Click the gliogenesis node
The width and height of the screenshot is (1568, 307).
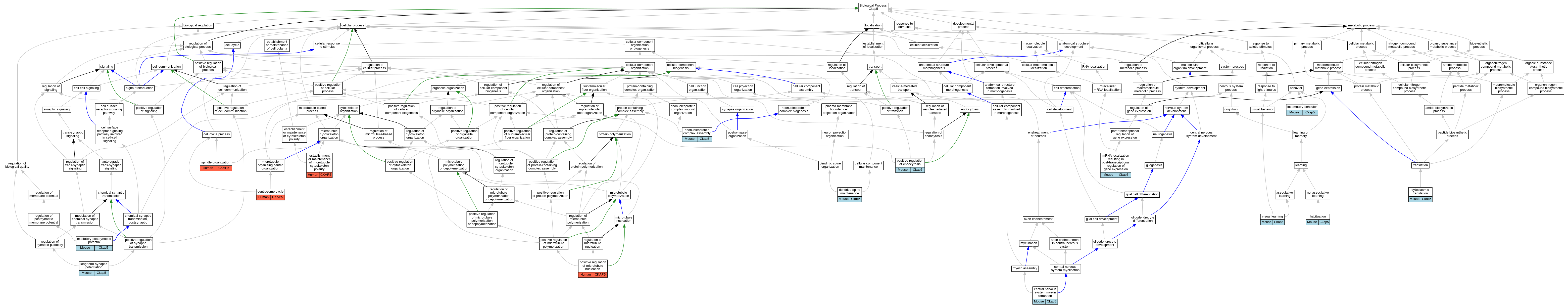[1154, 165]
